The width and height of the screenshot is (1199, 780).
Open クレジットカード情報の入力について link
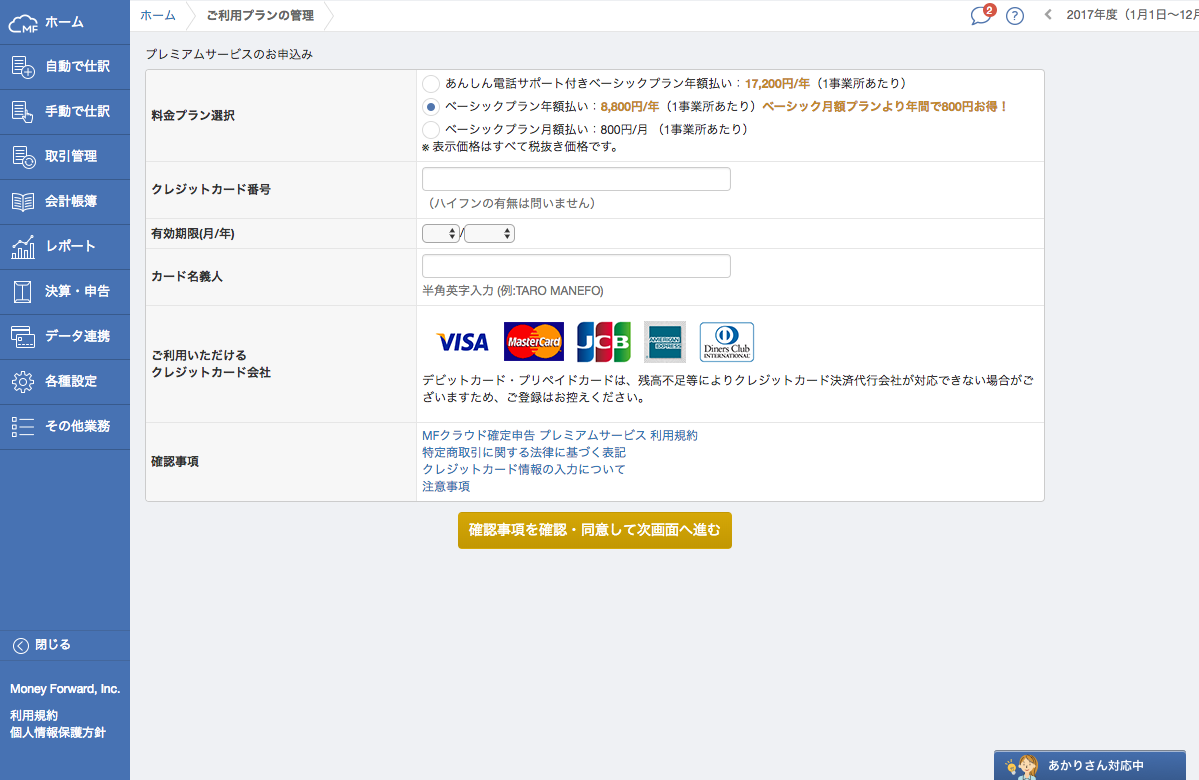tap(524, 469)
